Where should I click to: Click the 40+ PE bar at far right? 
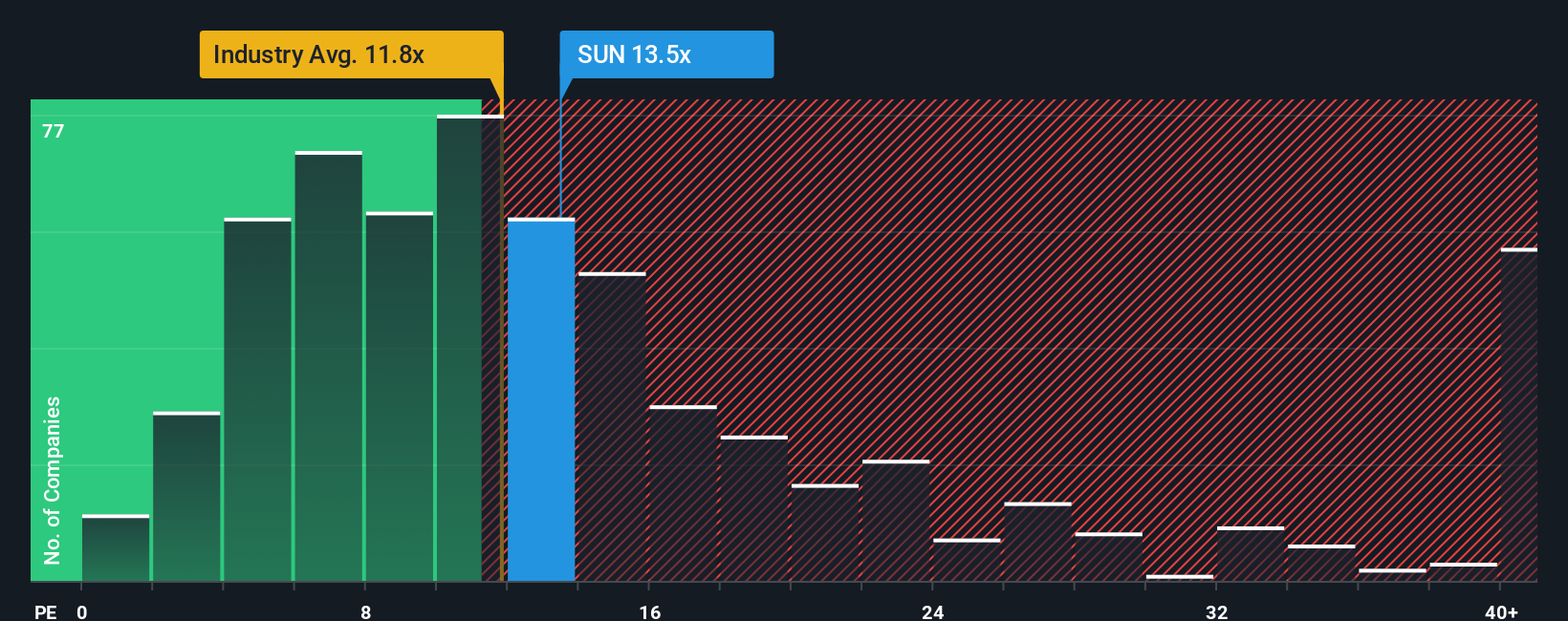click(1518, 415)
